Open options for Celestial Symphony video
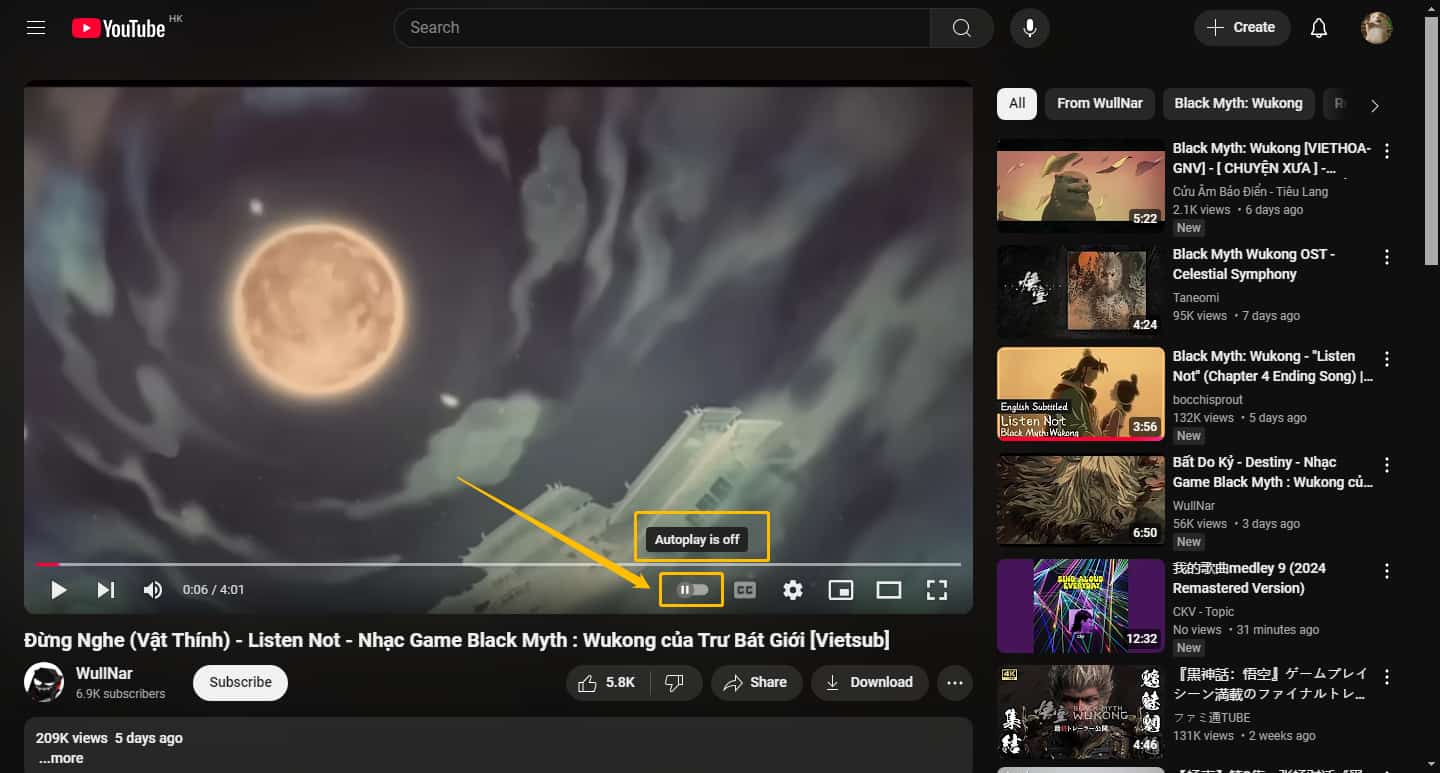Viewport: 1440px width, 773px height. pyautogui.click(x=1387, y=258)
